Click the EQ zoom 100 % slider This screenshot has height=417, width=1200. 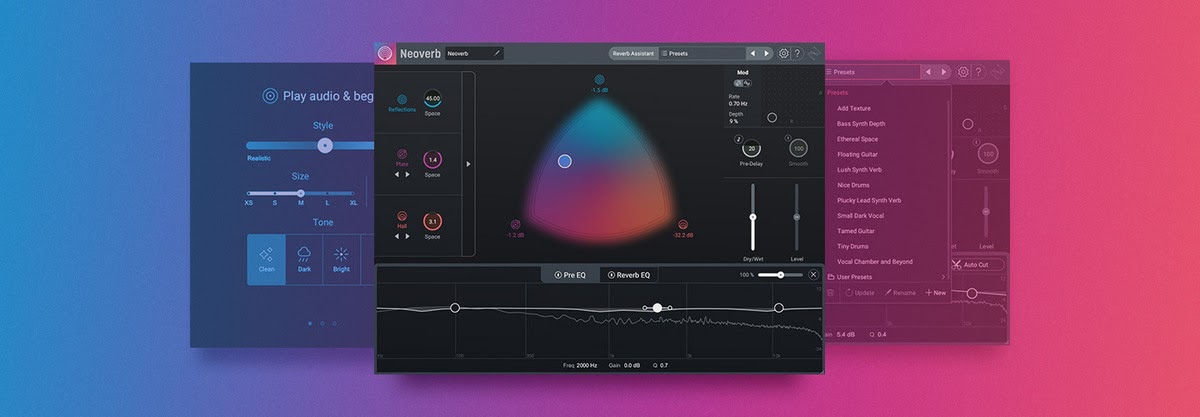point(780,274)
